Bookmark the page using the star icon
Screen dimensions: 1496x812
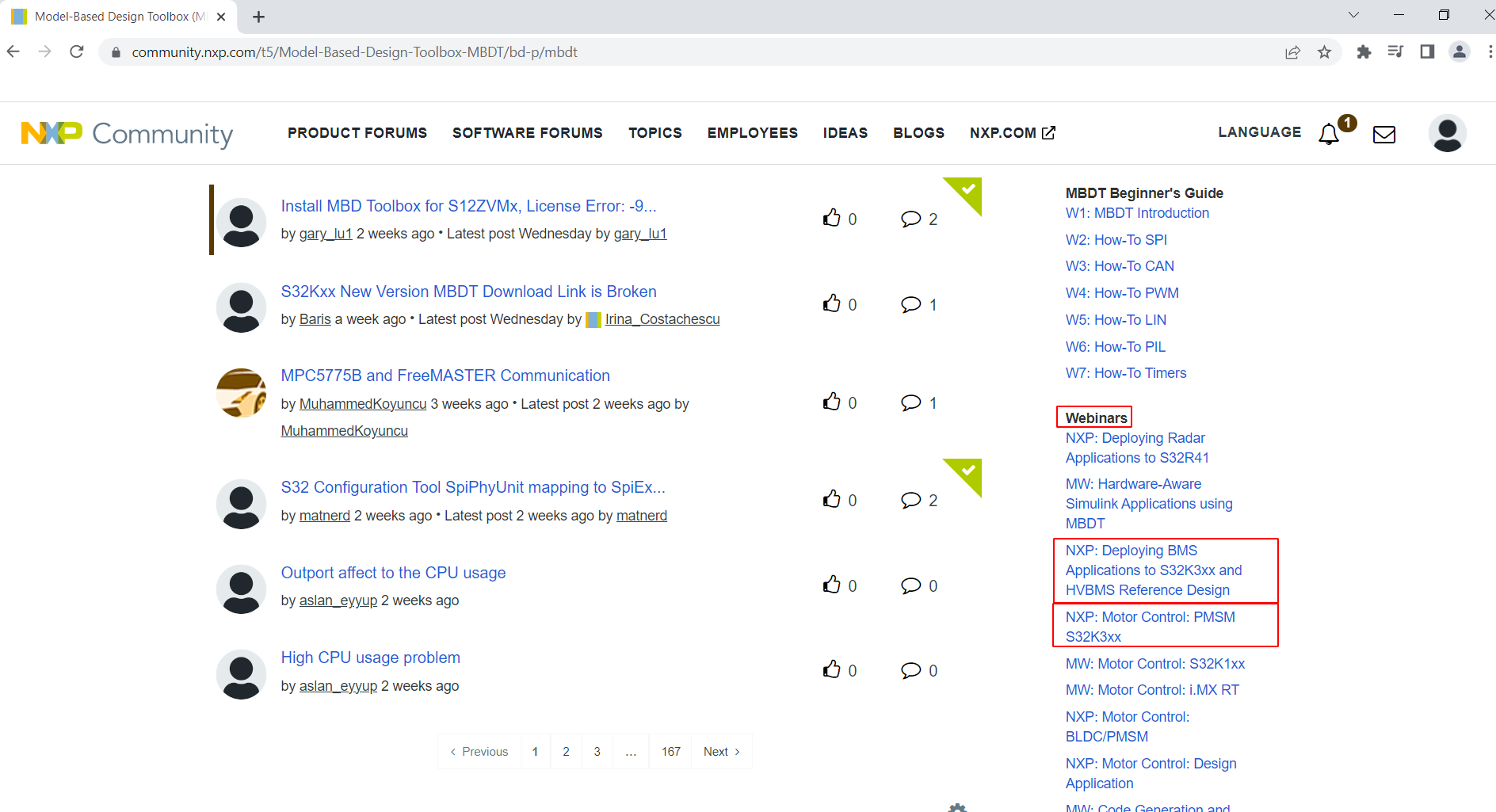tap(1325, 51)
